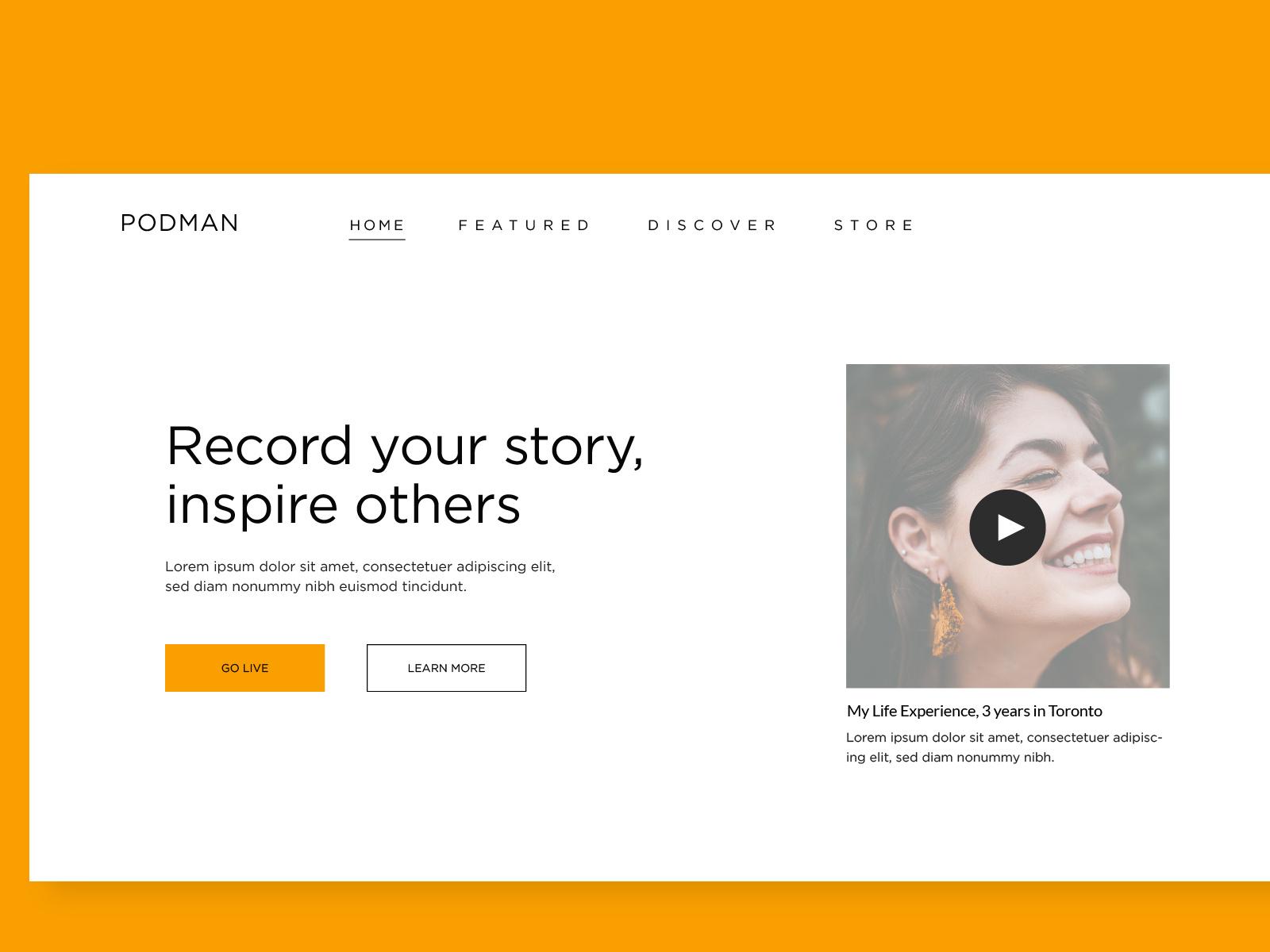This screenshot has width=1270, height=952.
Task: Click the orange banner above the page
Action: (x=635, y=86)
